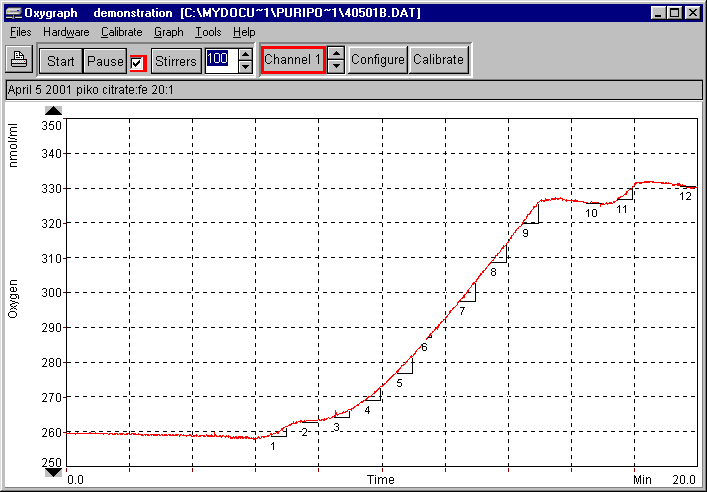Click the downward triangle below the oxygen axis
This screenshot has height=492, width=707.
pyautogui.click(x=53, y=472)
